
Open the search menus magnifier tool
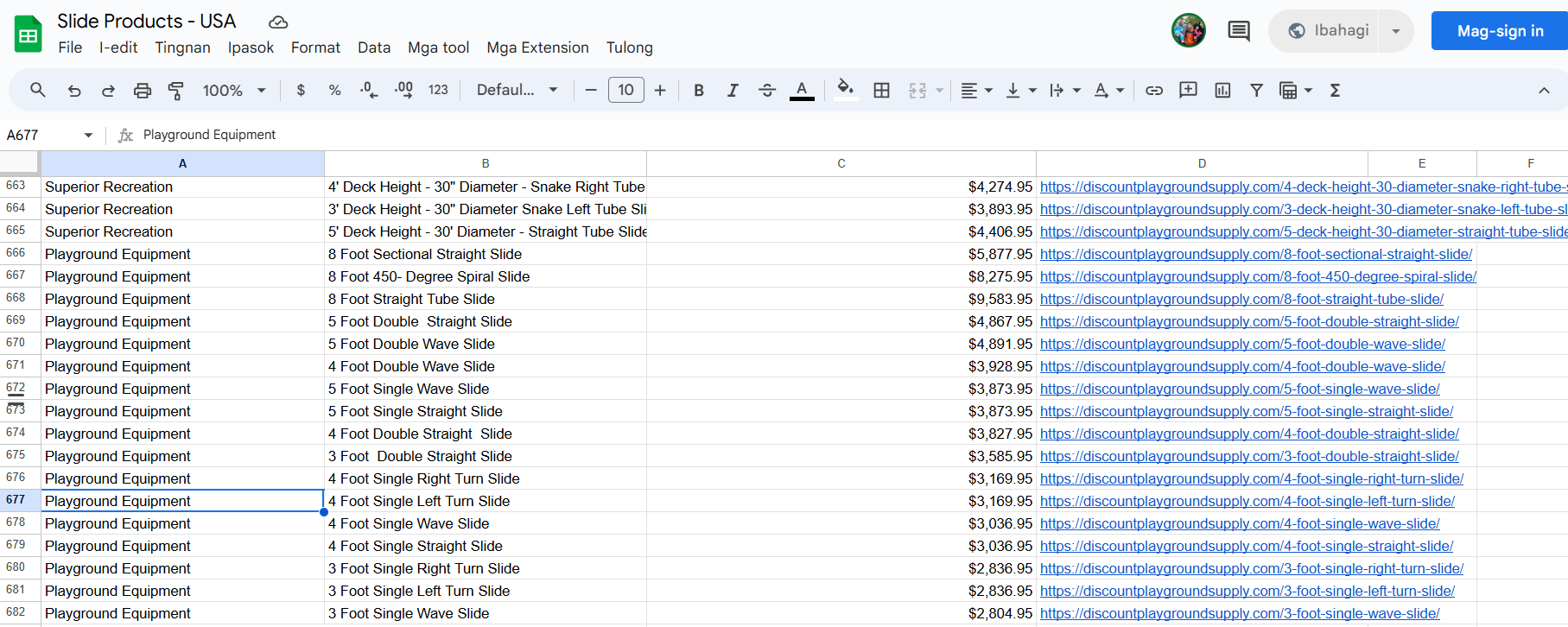pyautogui.click(x=38, y=90)
